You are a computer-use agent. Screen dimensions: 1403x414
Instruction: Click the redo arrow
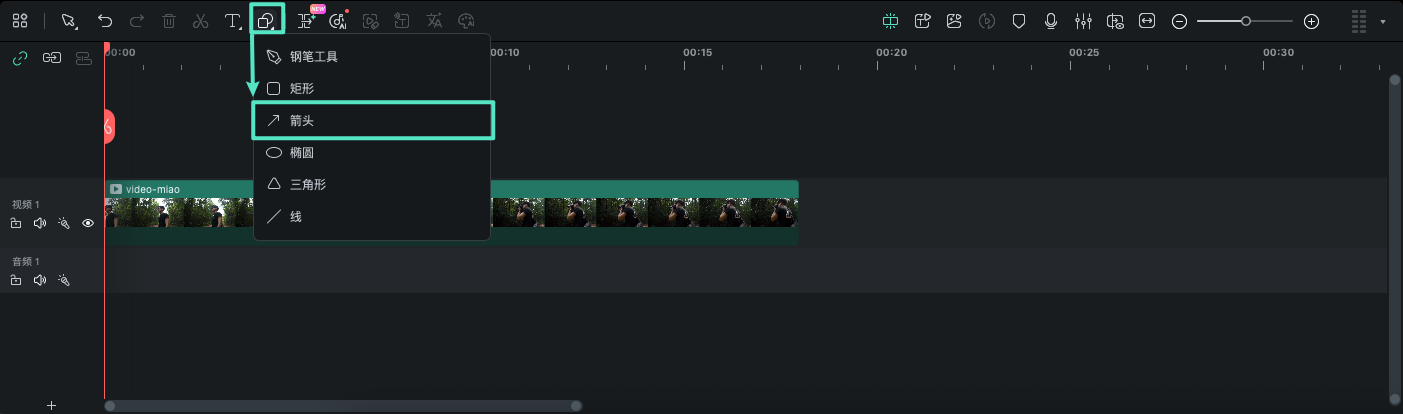point(137,20)
